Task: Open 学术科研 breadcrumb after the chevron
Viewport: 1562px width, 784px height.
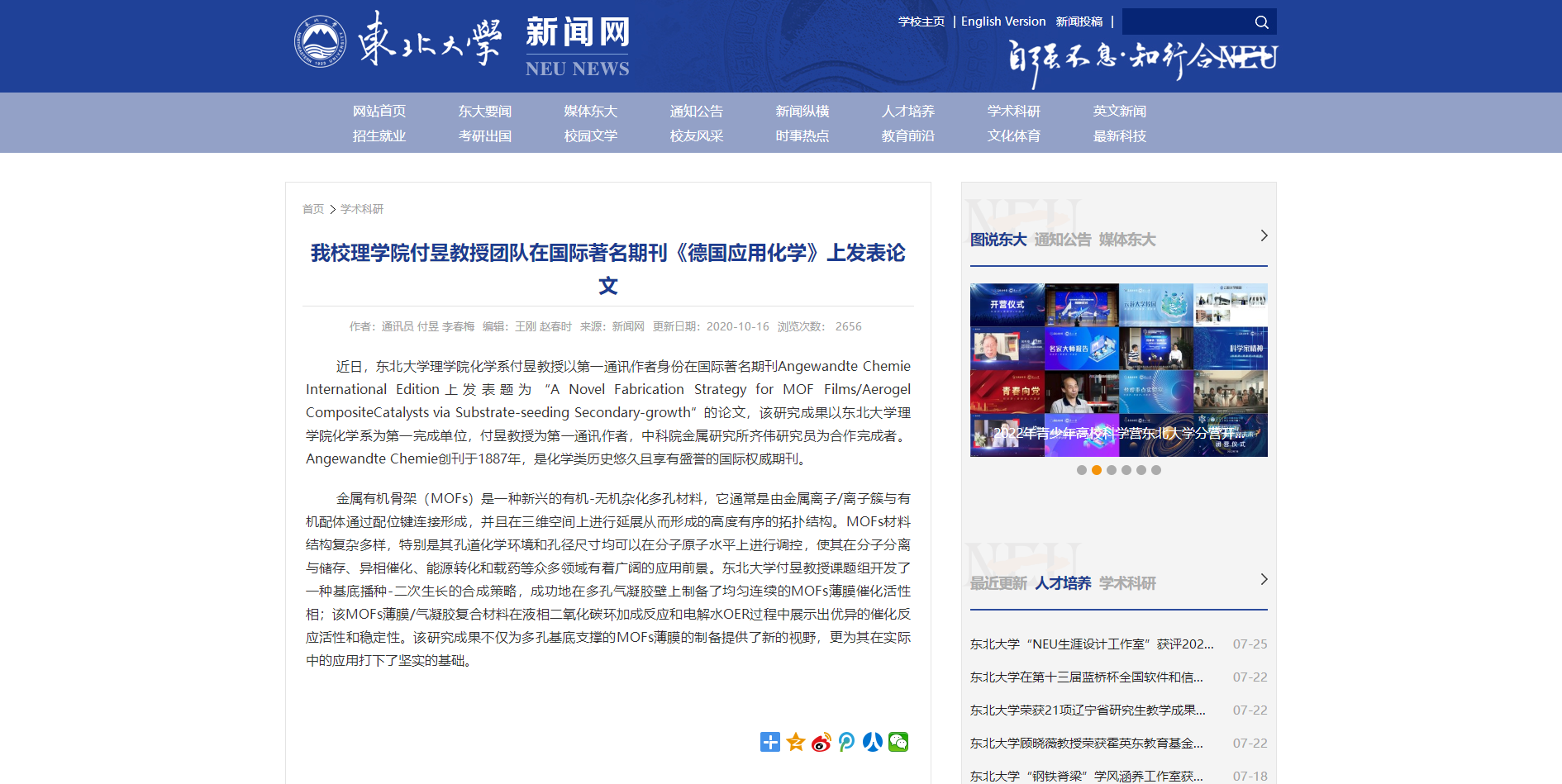Action: [x=362, y=209]
